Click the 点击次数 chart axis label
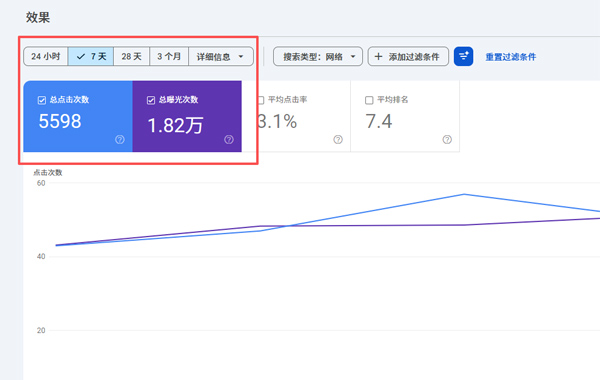 [48, 173]
